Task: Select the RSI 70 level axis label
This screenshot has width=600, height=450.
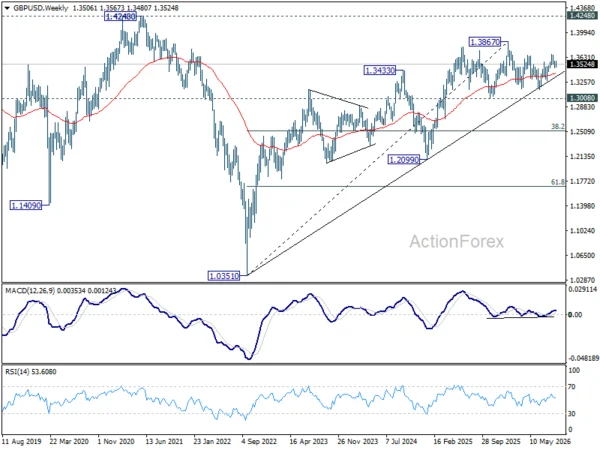Action: click(x=572, y=387)
